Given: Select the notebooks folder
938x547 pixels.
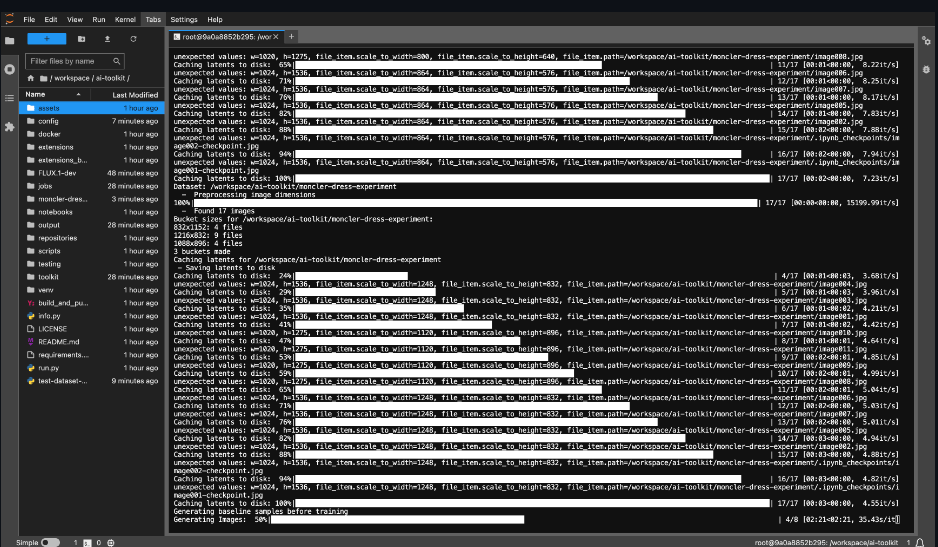Looking at the screenshot, I should coord(92,212).
